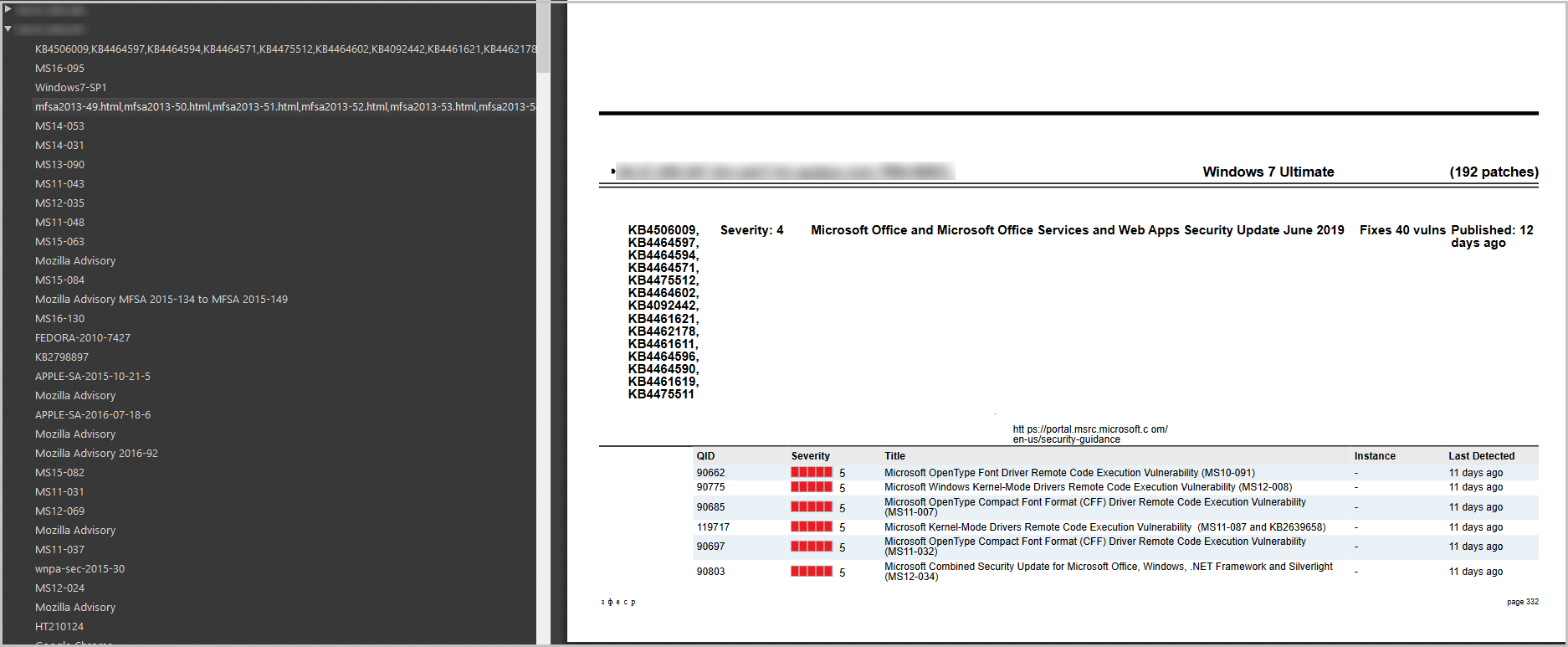Screen dimensions: 1568x647
Task: Open the wnpa-sec-2015-30 bookmark
Action: (x=79, y=569)
